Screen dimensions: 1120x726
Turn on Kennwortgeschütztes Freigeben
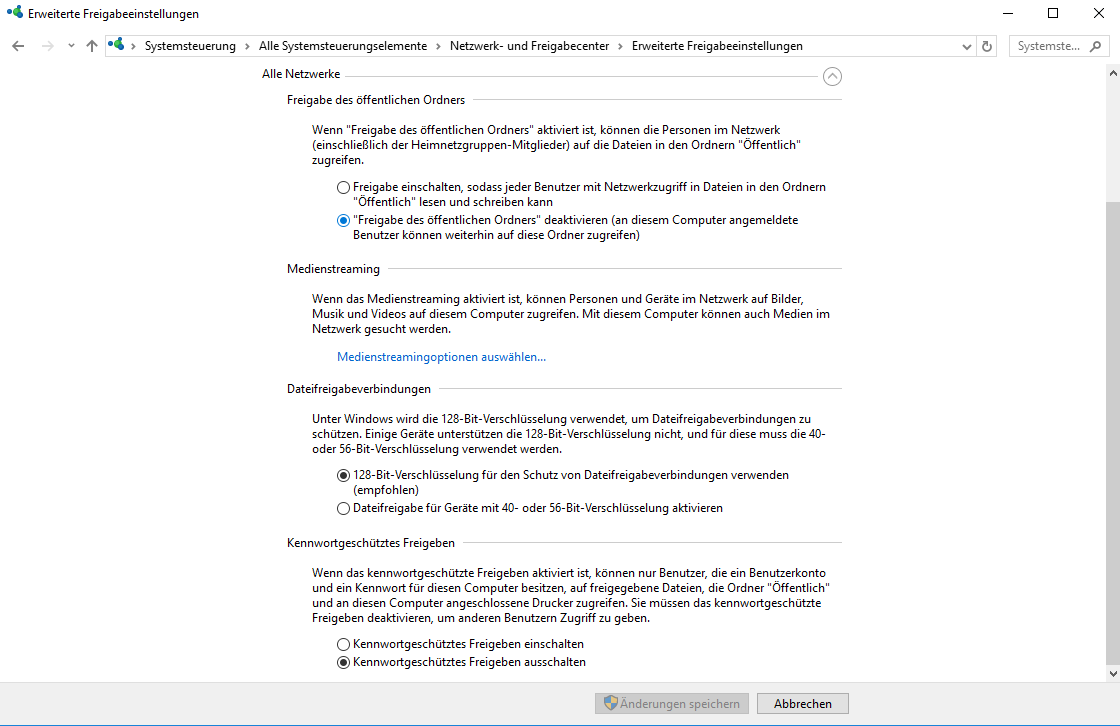click(344, 644)
